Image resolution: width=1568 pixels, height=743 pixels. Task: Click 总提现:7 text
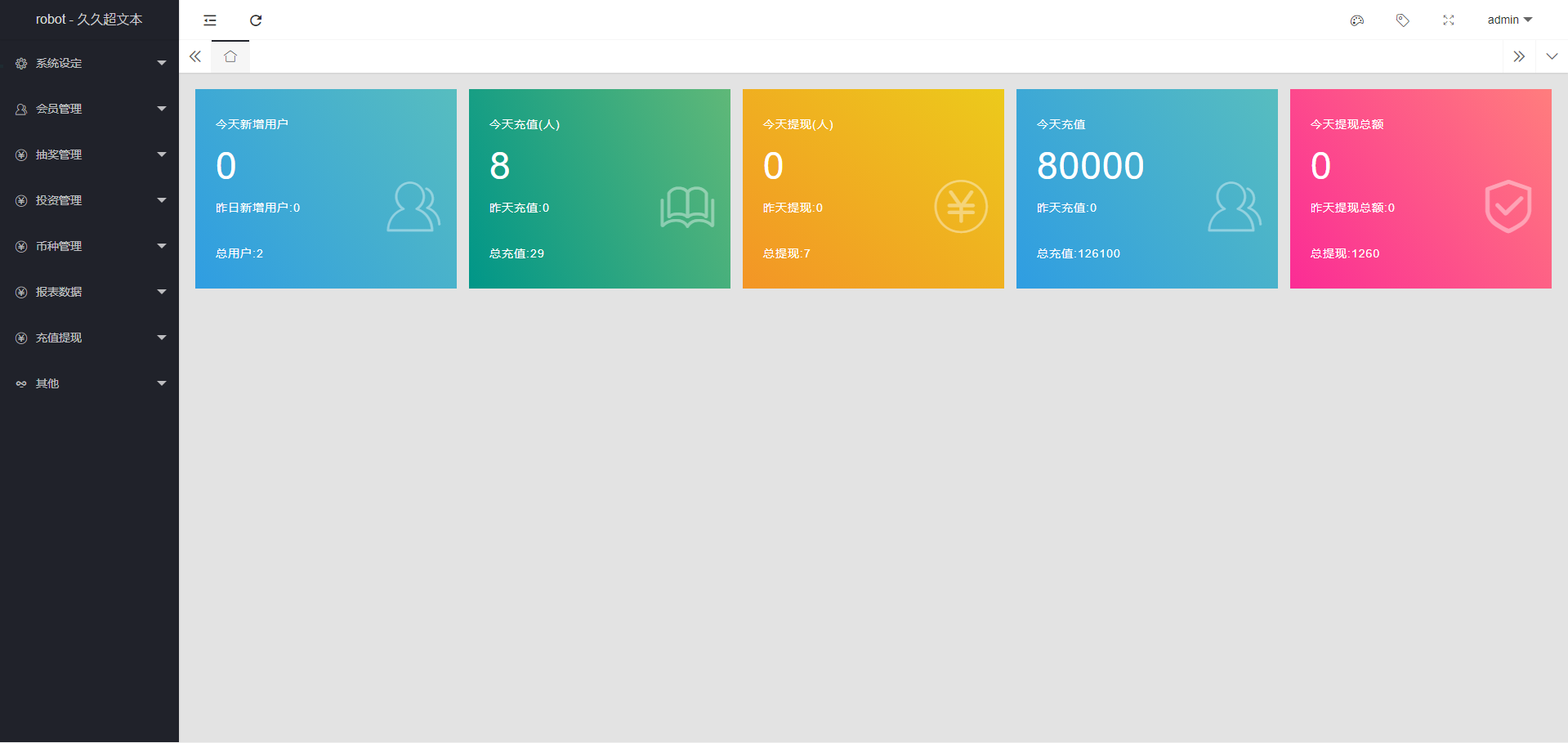(786, 253)
